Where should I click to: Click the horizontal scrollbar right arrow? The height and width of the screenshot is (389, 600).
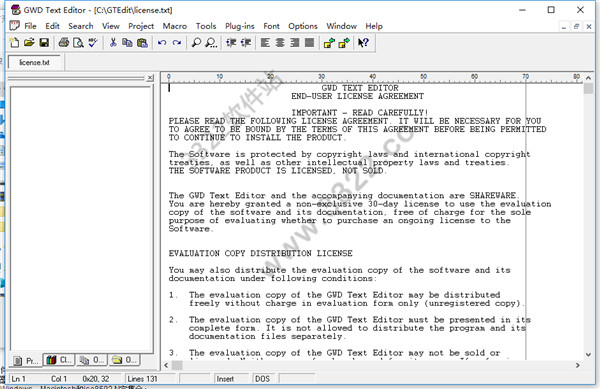[x=577, y=365]
